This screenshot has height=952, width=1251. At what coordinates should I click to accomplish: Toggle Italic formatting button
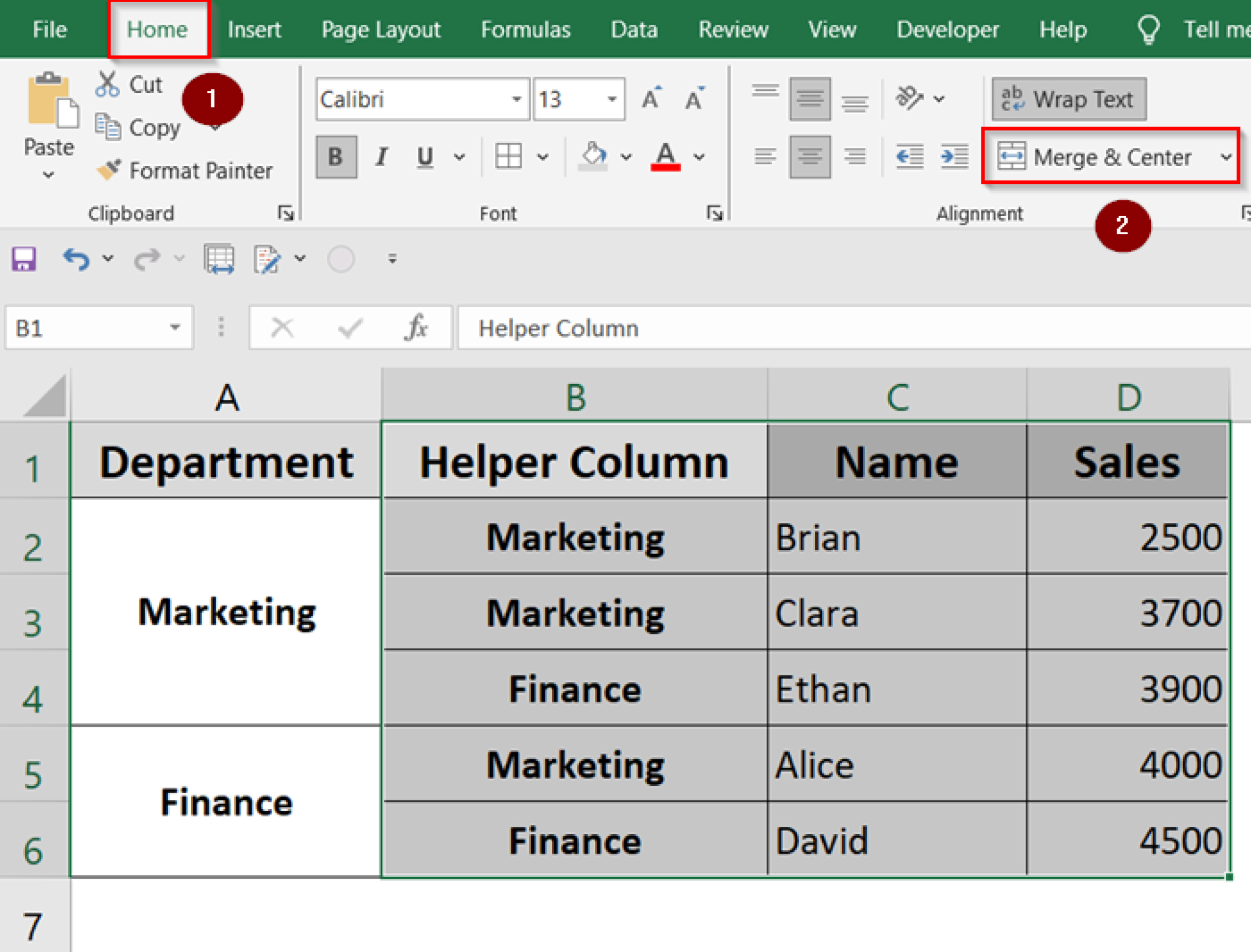click(382, 157)
